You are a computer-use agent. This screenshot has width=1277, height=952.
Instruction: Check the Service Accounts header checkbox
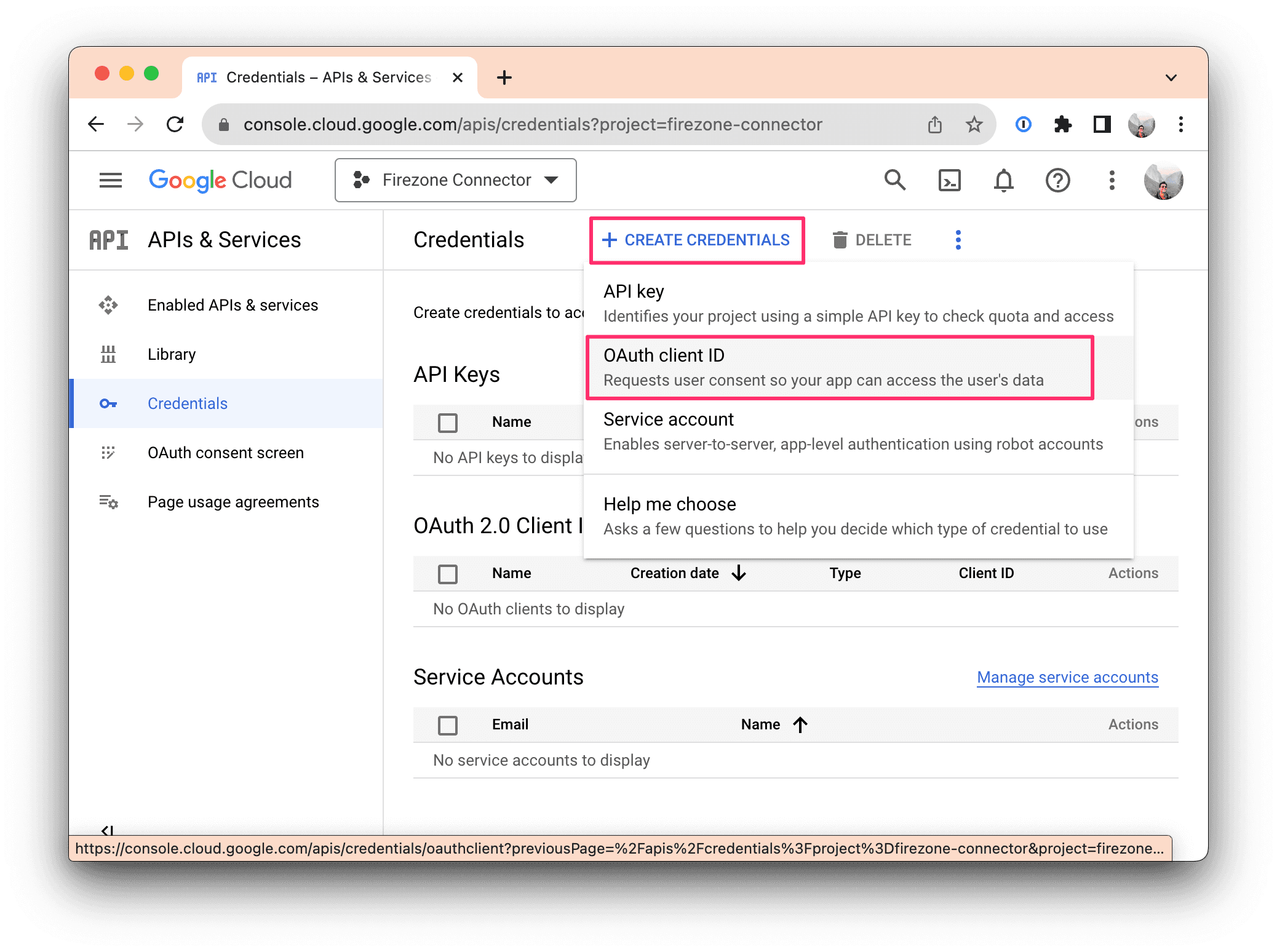(448, 725)
